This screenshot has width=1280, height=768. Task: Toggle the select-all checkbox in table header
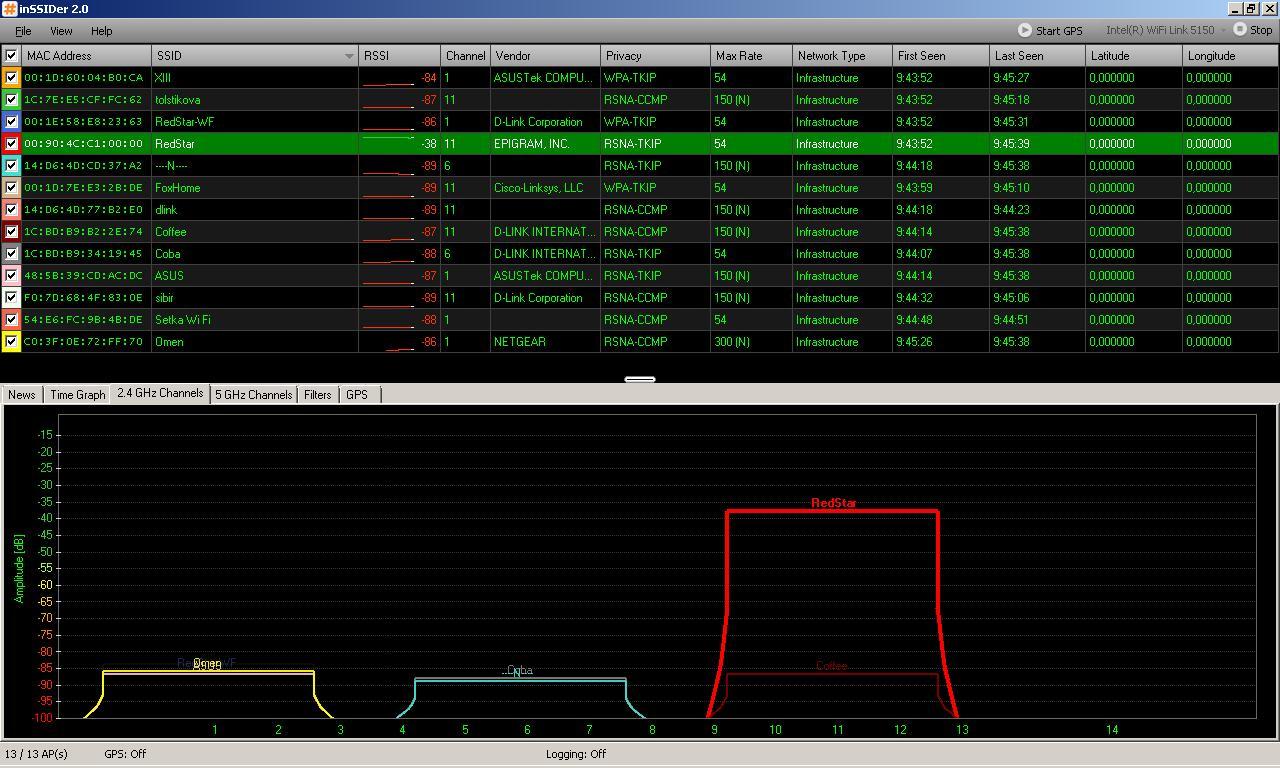[x=11, y=56]
